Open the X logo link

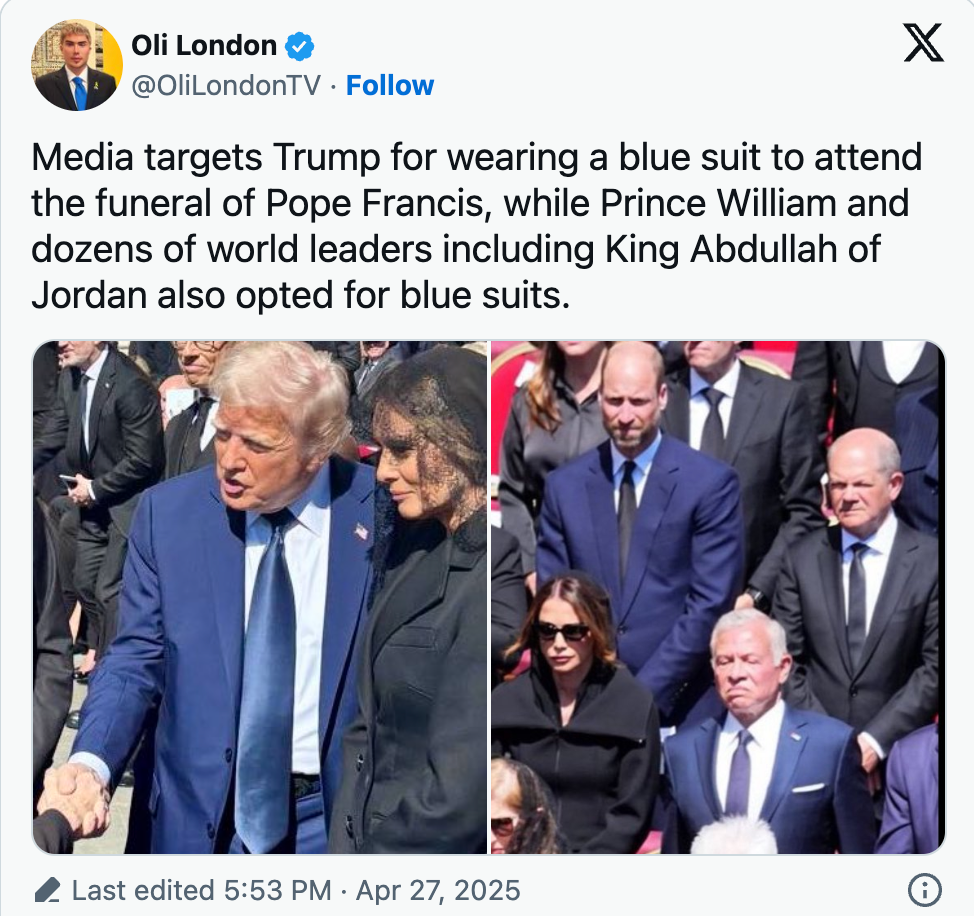(x=923, y=42)
